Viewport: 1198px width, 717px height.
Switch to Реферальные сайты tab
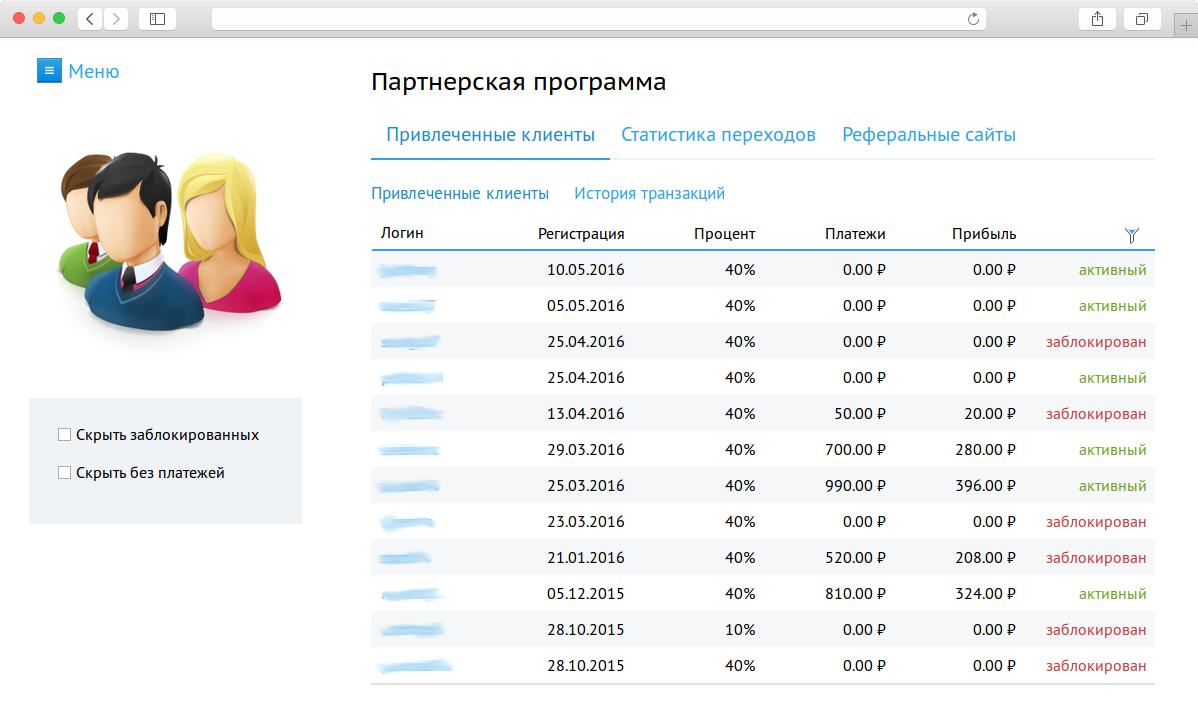929,135
